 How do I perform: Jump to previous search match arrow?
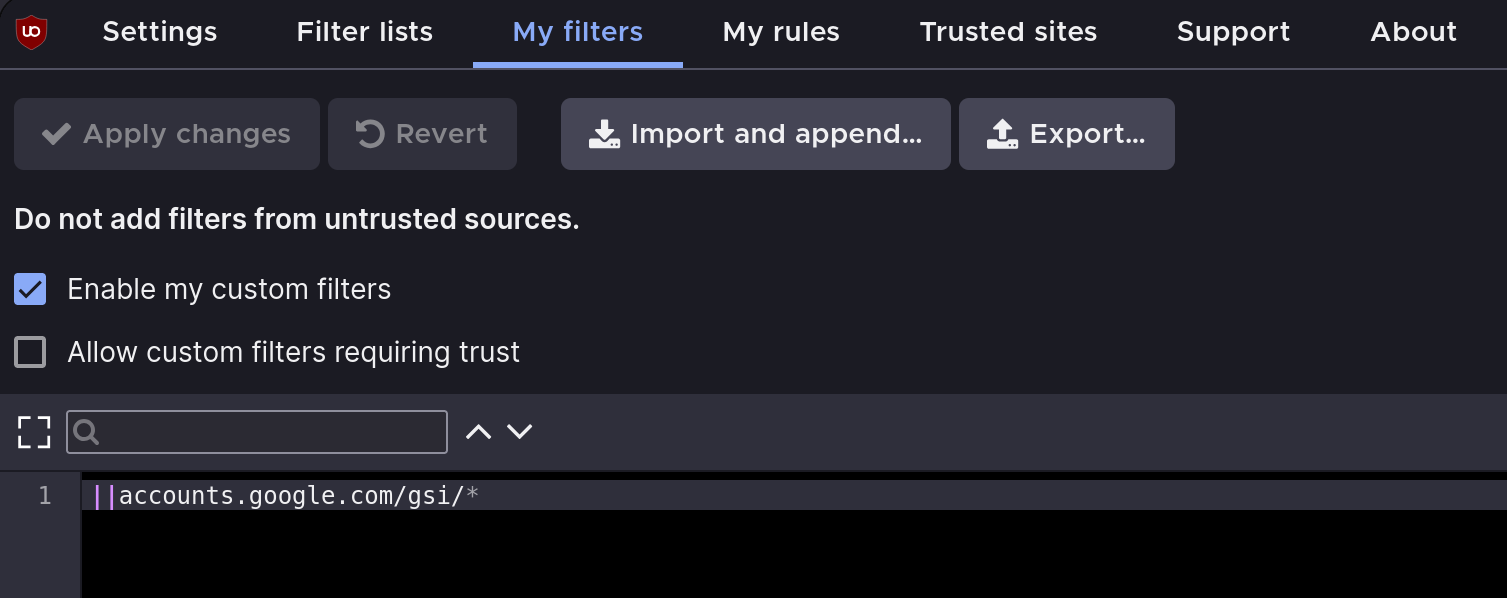point(479,432)
